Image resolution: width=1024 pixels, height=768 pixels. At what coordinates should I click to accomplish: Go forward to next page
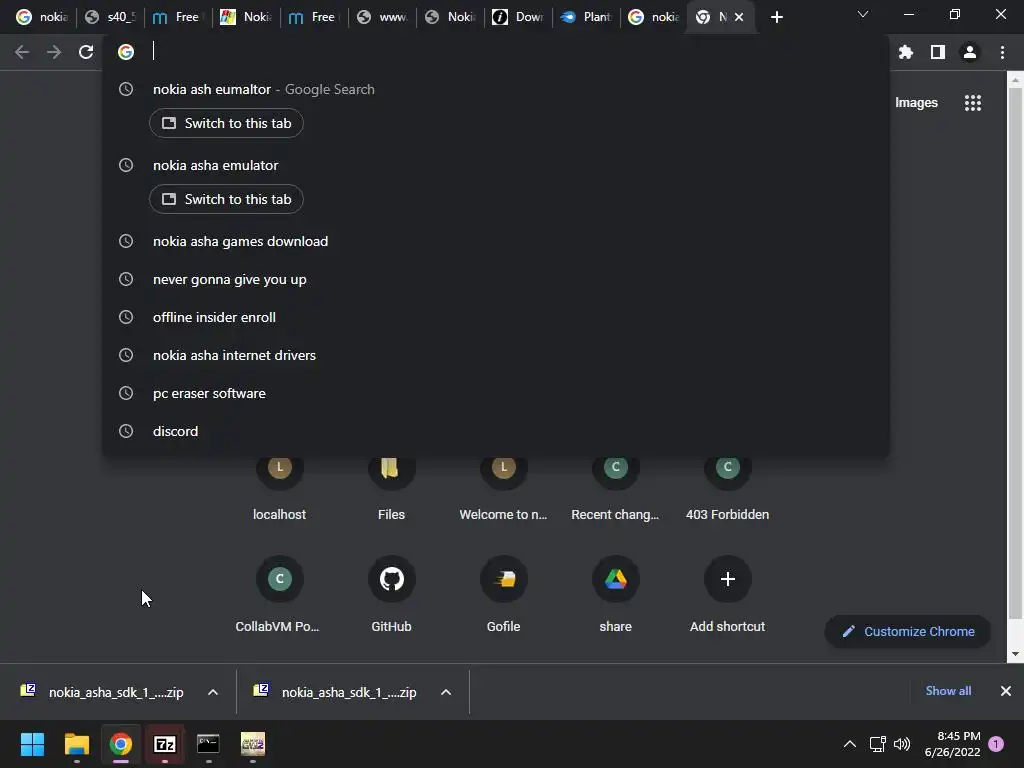[x=54, y=52]
